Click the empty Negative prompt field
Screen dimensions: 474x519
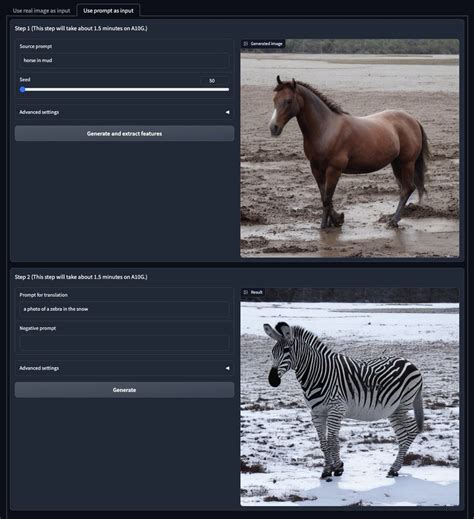coord(124,342)
